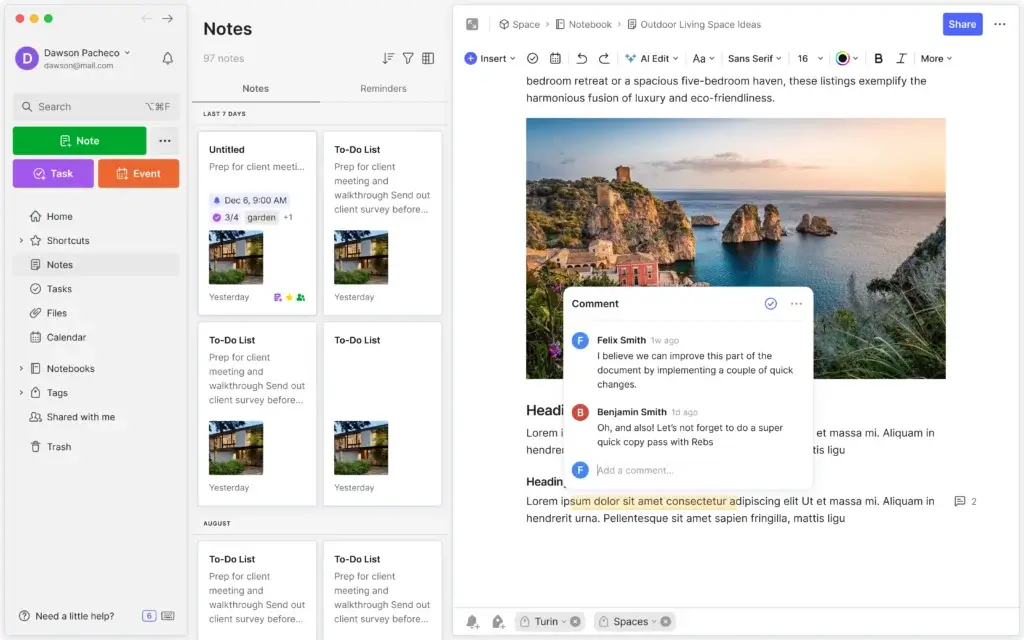Screen dimensions: 1024x640
Task: Add a reminder with the bell-plus icon
Action: (x=473, y=622)
